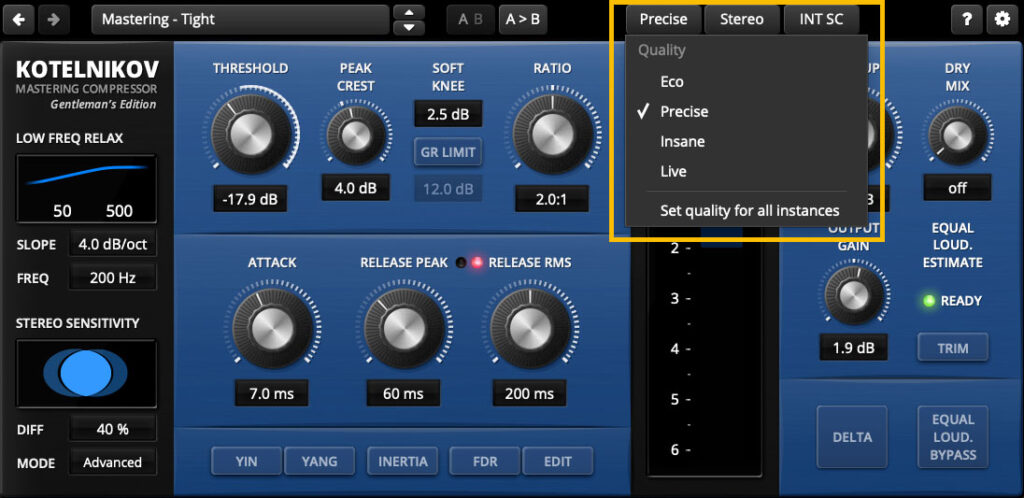Select next preset with down arrow

[x=409, y=27]
